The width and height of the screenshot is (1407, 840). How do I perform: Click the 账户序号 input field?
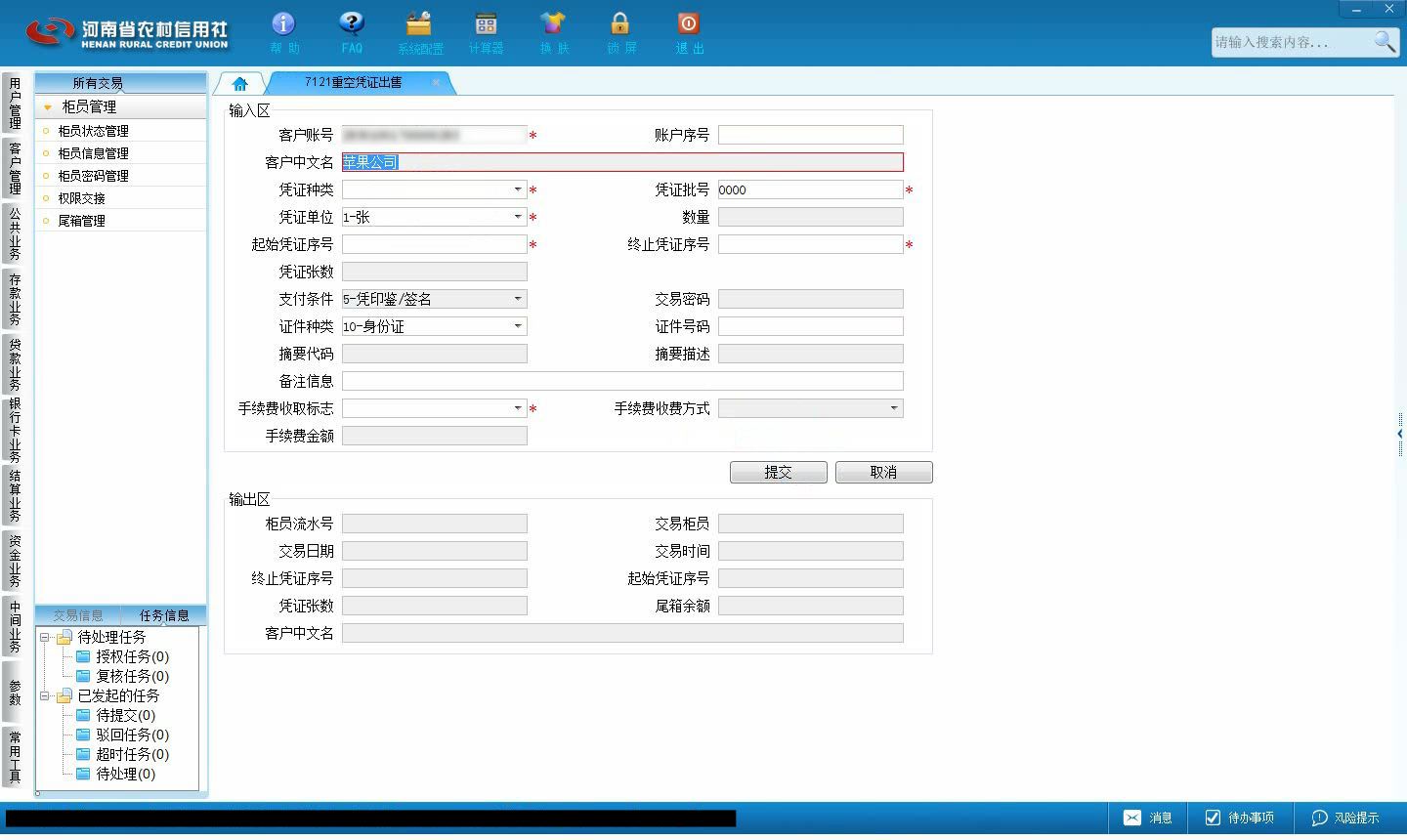[x=811, y=135]
